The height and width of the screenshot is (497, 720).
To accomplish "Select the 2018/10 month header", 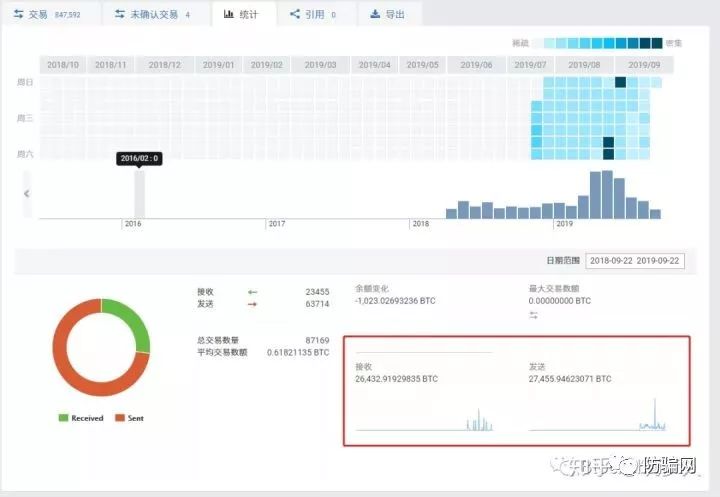I will point(63,65).
